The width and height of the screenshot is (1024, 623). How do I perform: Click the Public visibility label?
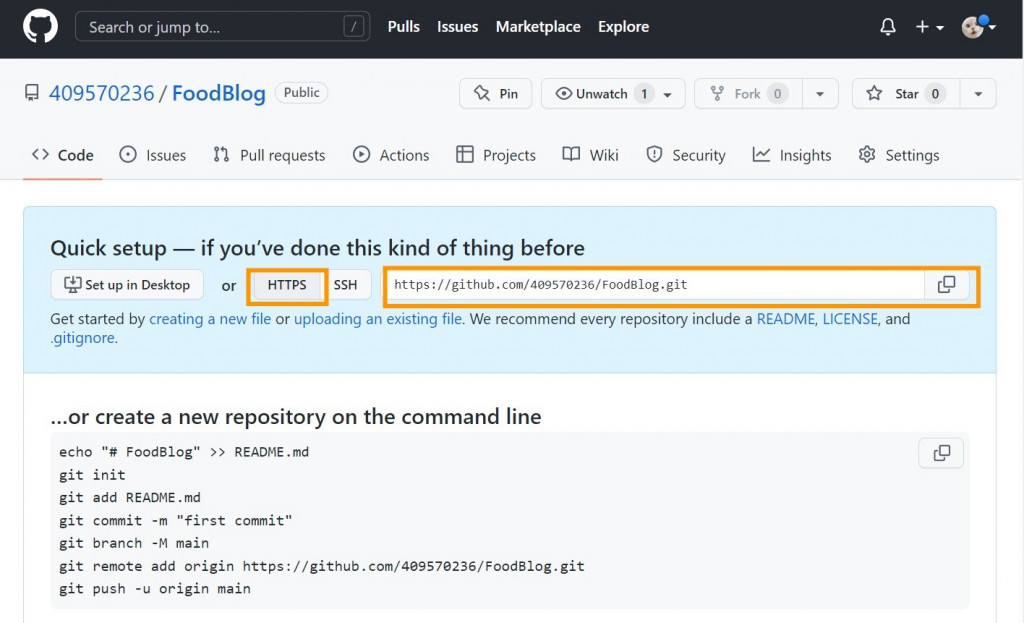(302, 93)
